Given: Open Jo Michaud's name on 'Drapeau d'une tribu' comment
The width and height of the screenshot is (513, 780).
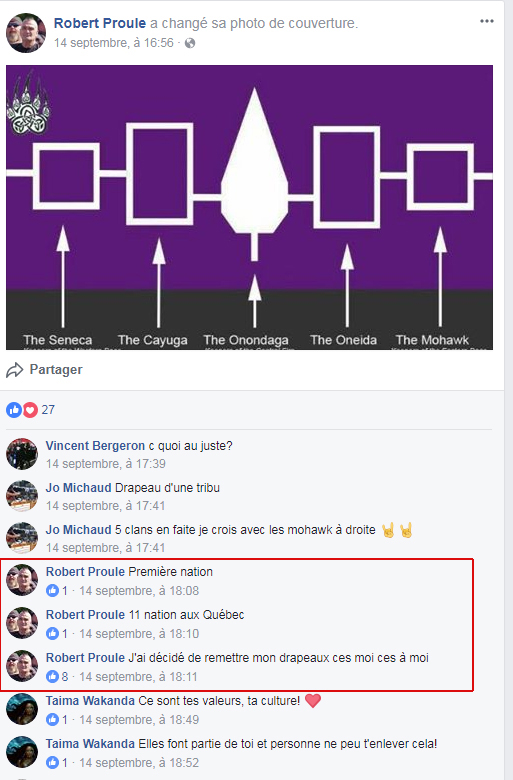Looking at the screenshot, I should [79, 488].
